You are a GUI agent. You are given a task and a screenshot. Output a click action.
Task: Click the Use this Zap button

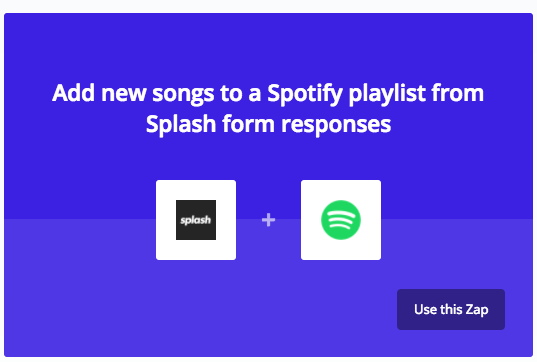pyautogui.click(x=451, y=309)
